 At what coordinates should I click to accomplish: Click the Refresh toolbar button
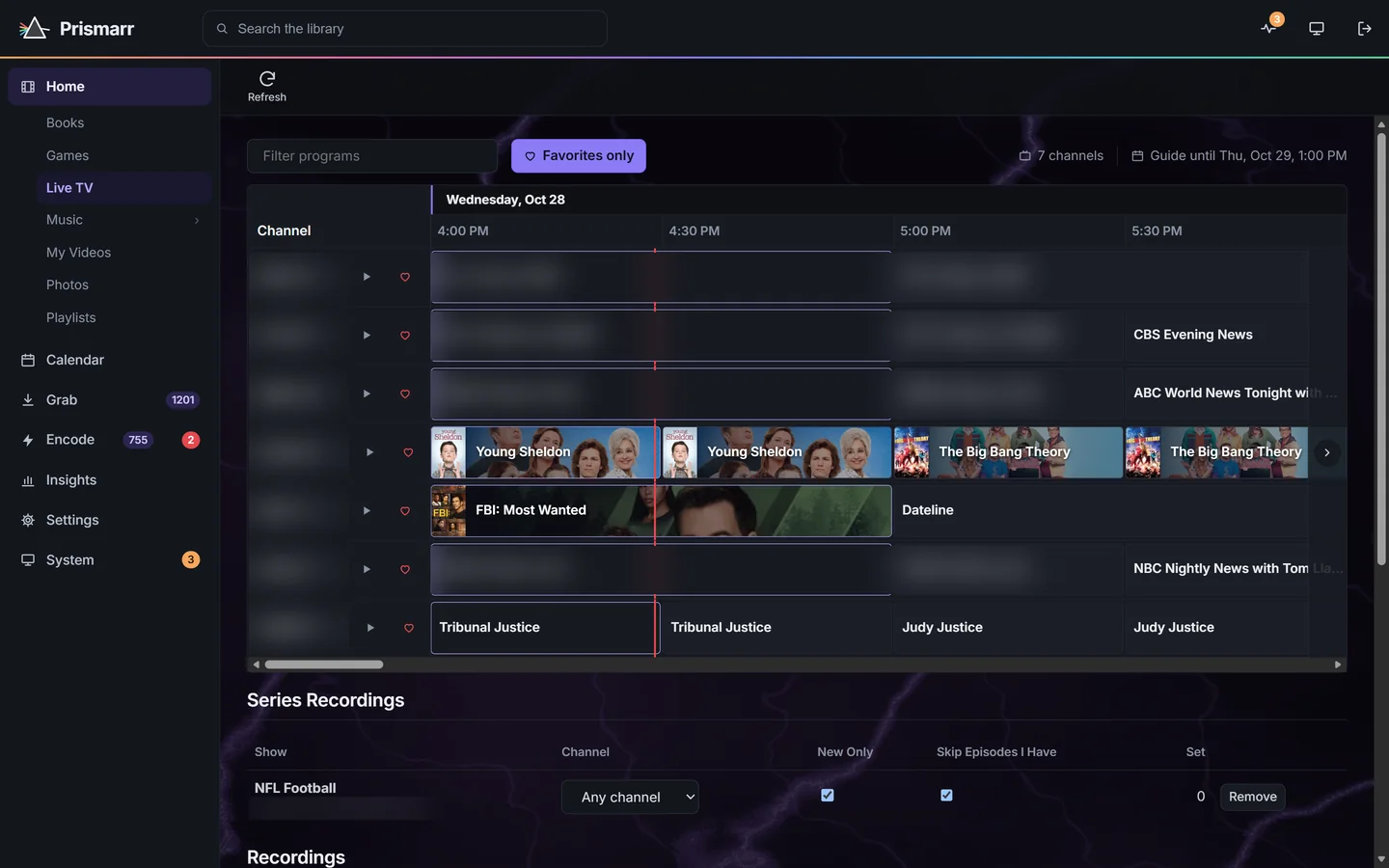pyautogui.click(x=267, y=86)
